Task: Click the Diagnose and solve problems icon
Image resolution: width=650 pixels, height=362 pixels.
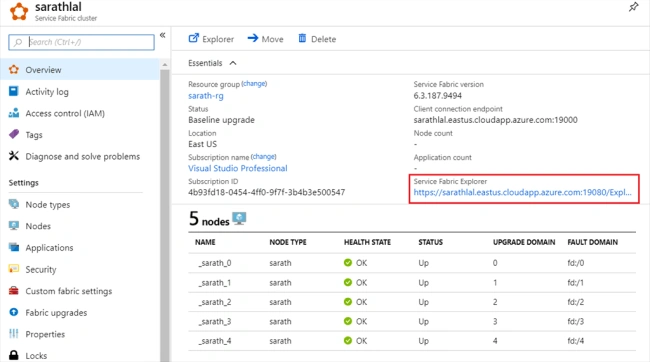Action: [x=14, y=156]
